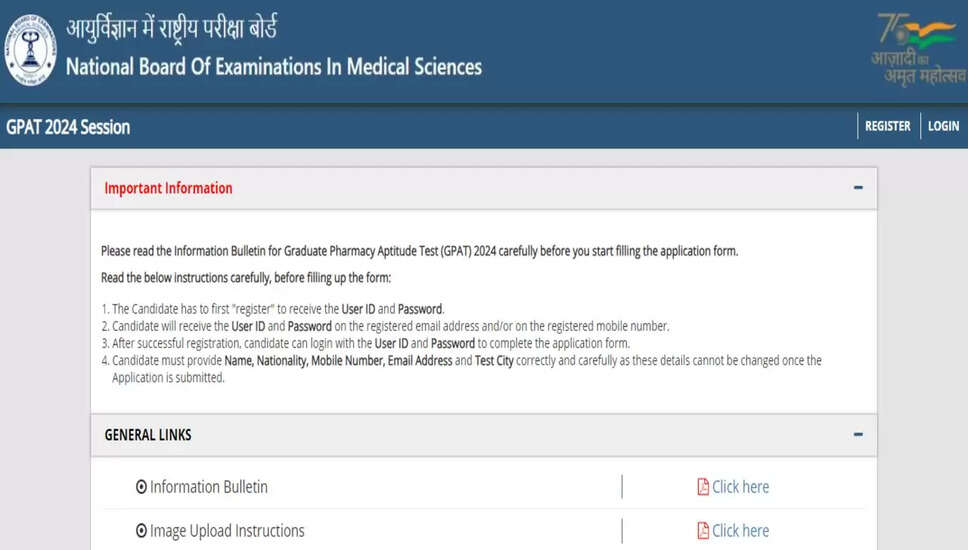Open the Information Bulletin 'Click here' link

740,487
